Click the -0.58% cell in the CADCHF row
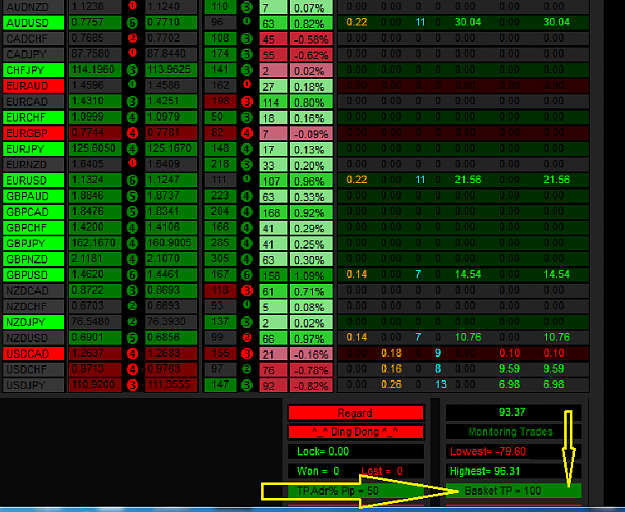625x512 pixels. [x=311, y=39]
